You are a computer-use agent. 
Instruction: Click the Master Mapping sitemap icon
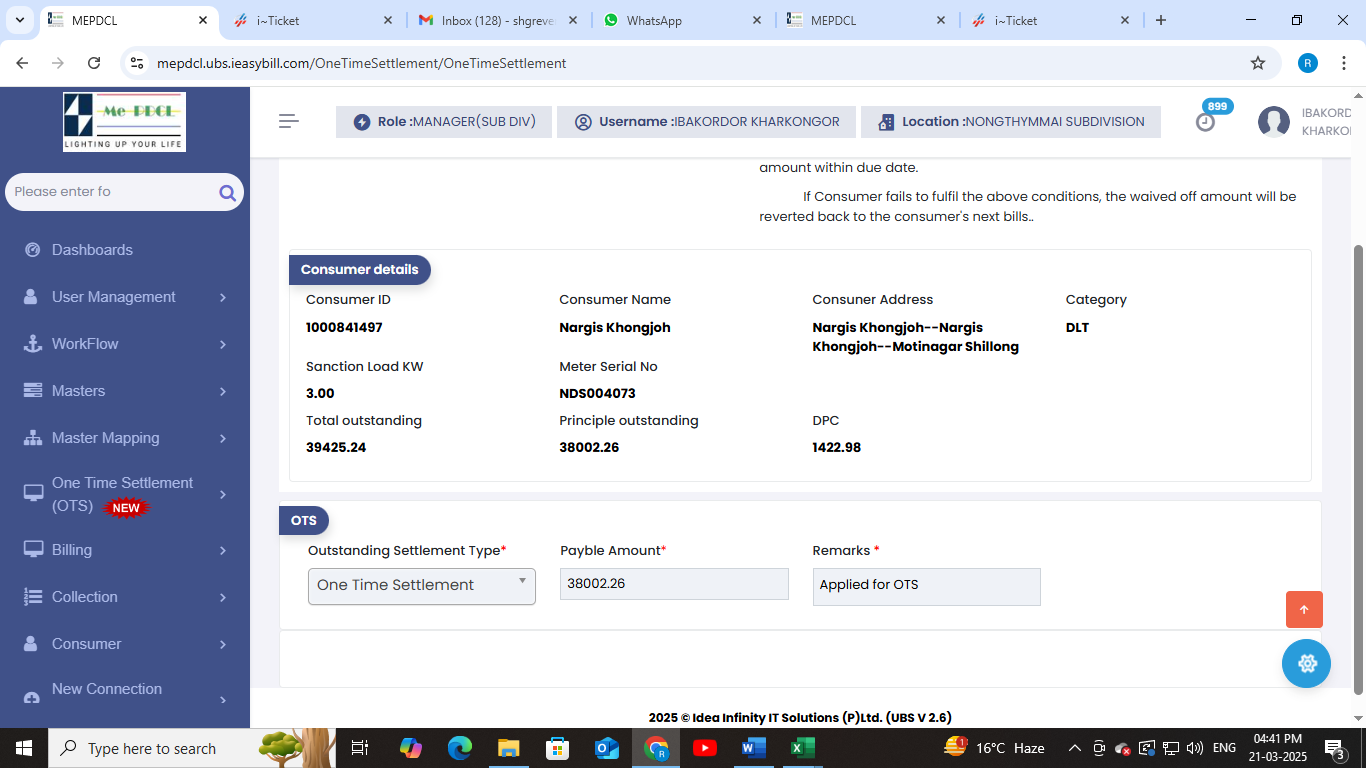(32, 438)
